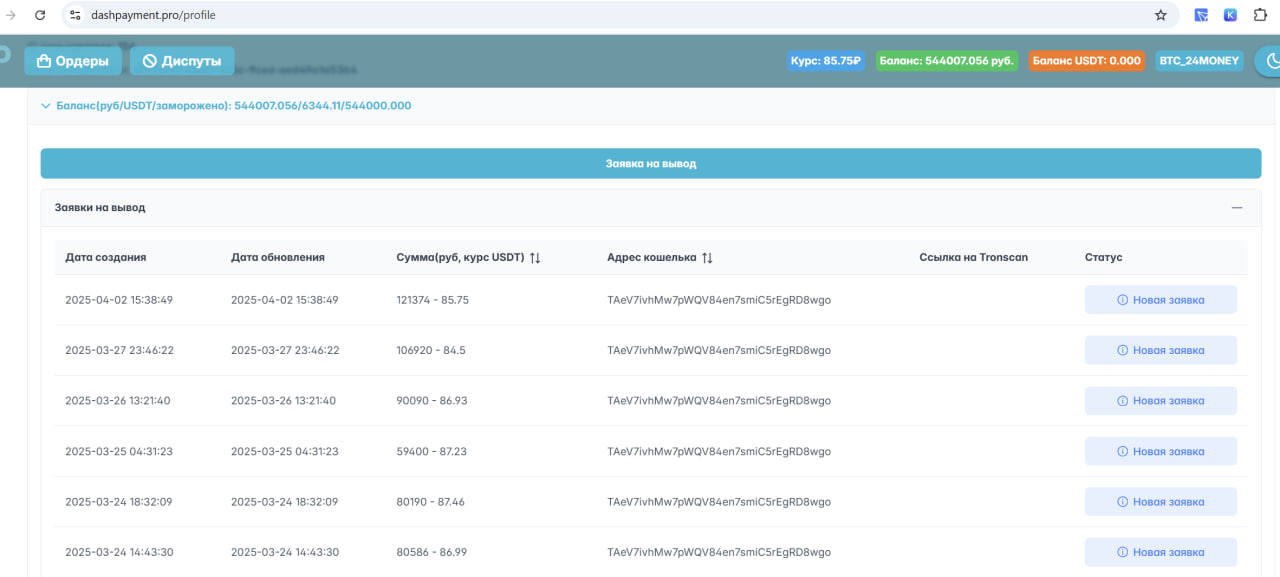Toggle the dark mode moon button
The image size is (1280, 577).
tap(1270, 61)
